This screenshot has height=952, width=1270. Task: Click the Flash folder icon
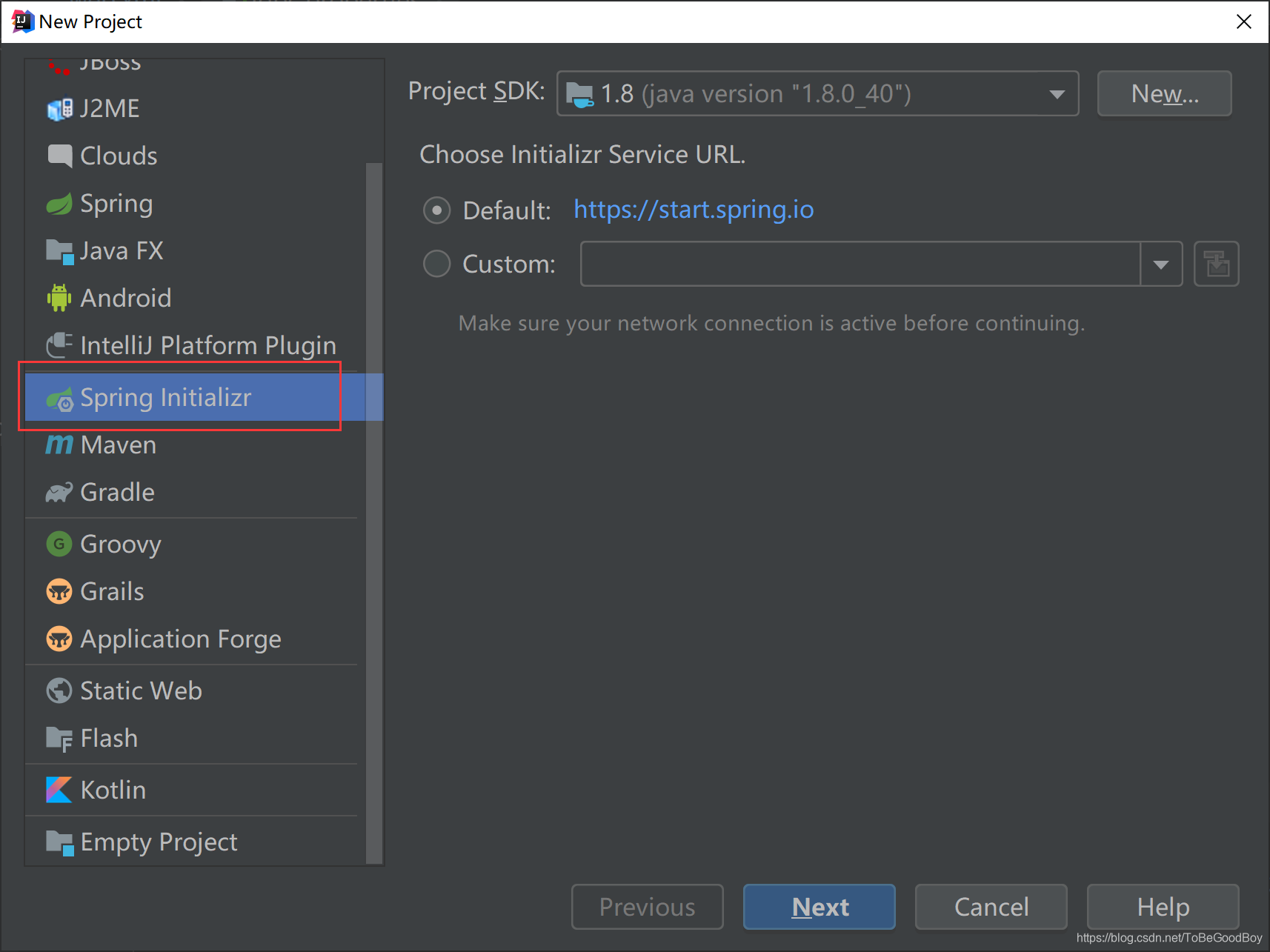click(x=59, y=739)
